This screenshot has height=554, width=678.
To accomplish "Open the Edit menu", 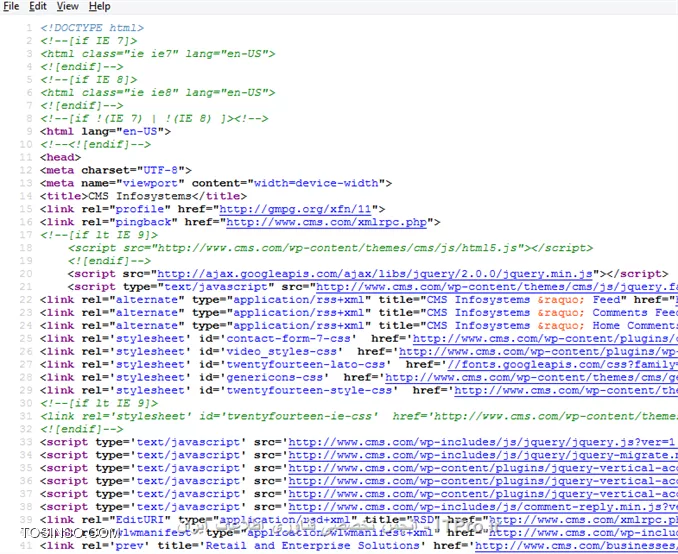I will [38, 6].
